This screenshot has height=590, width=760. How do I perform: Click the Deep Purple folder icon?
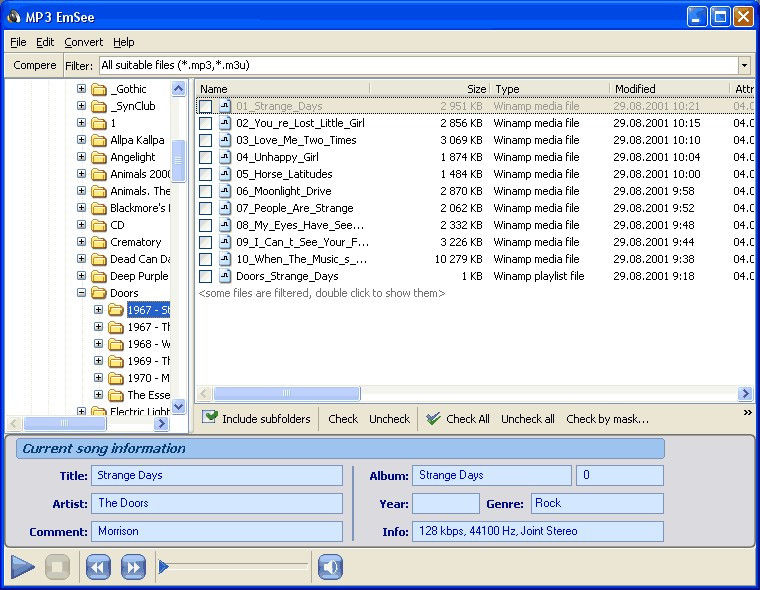click(x=99, y=276)
